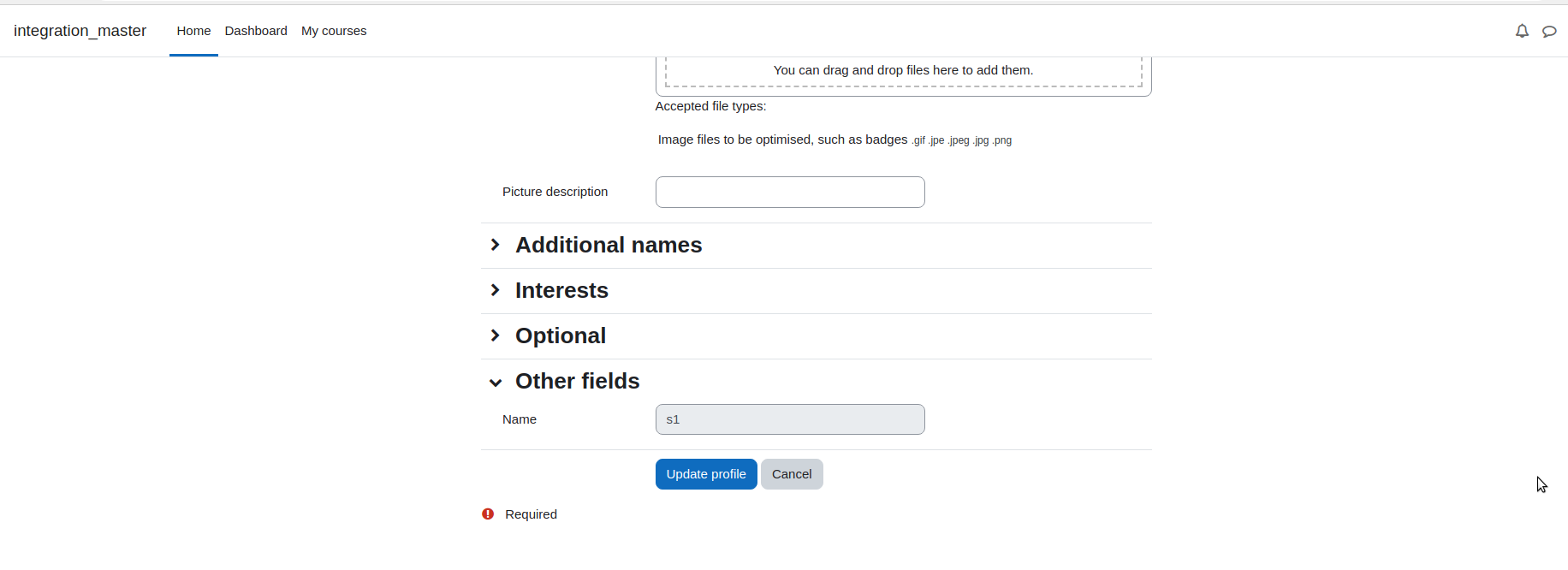The image size is (1568, 570).
Task: Click the chevron beside Interests
Action: tap(496, 290)
